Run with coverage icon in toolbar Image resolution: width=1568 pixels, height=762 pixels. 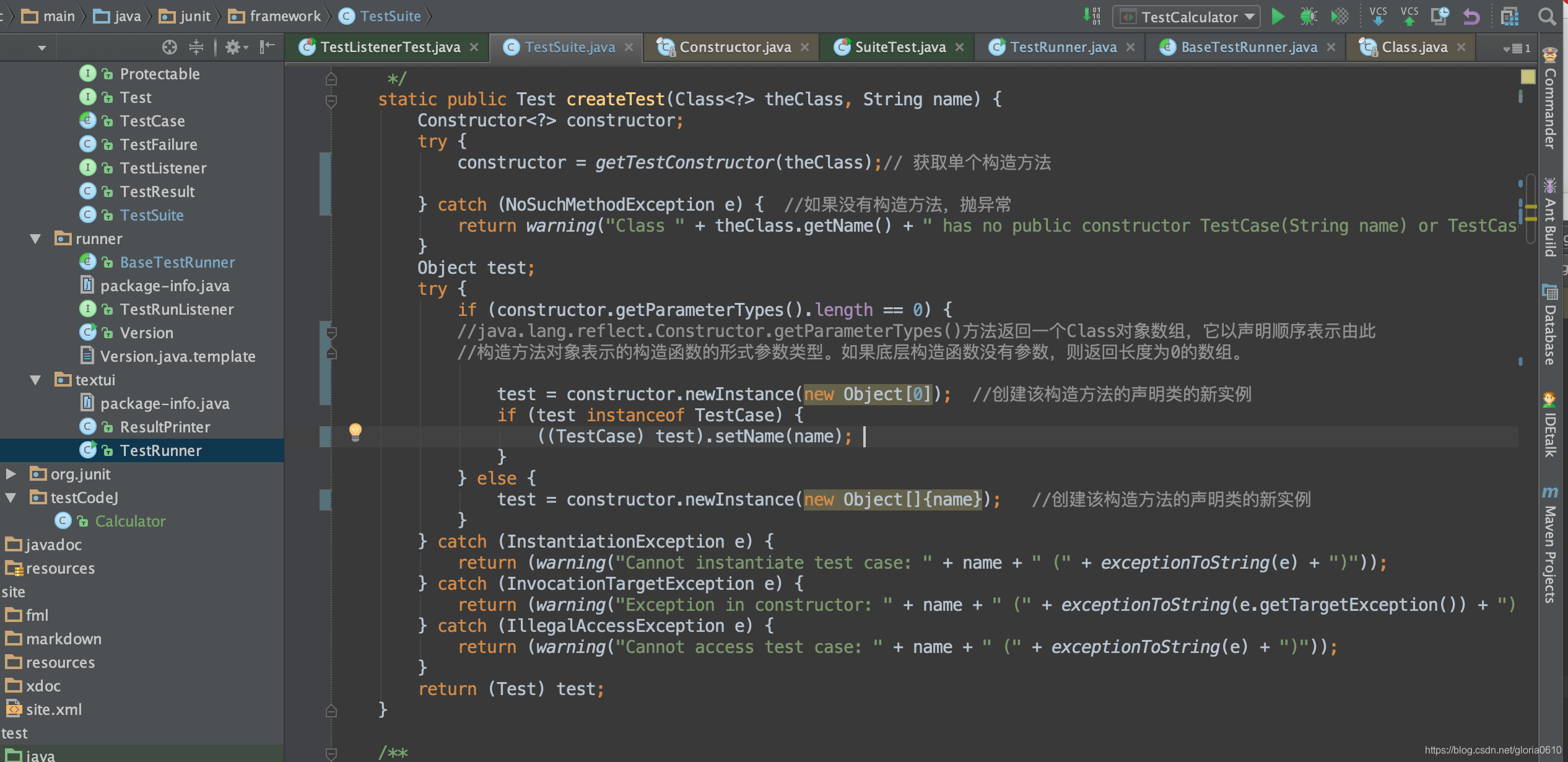[1339, 17]
